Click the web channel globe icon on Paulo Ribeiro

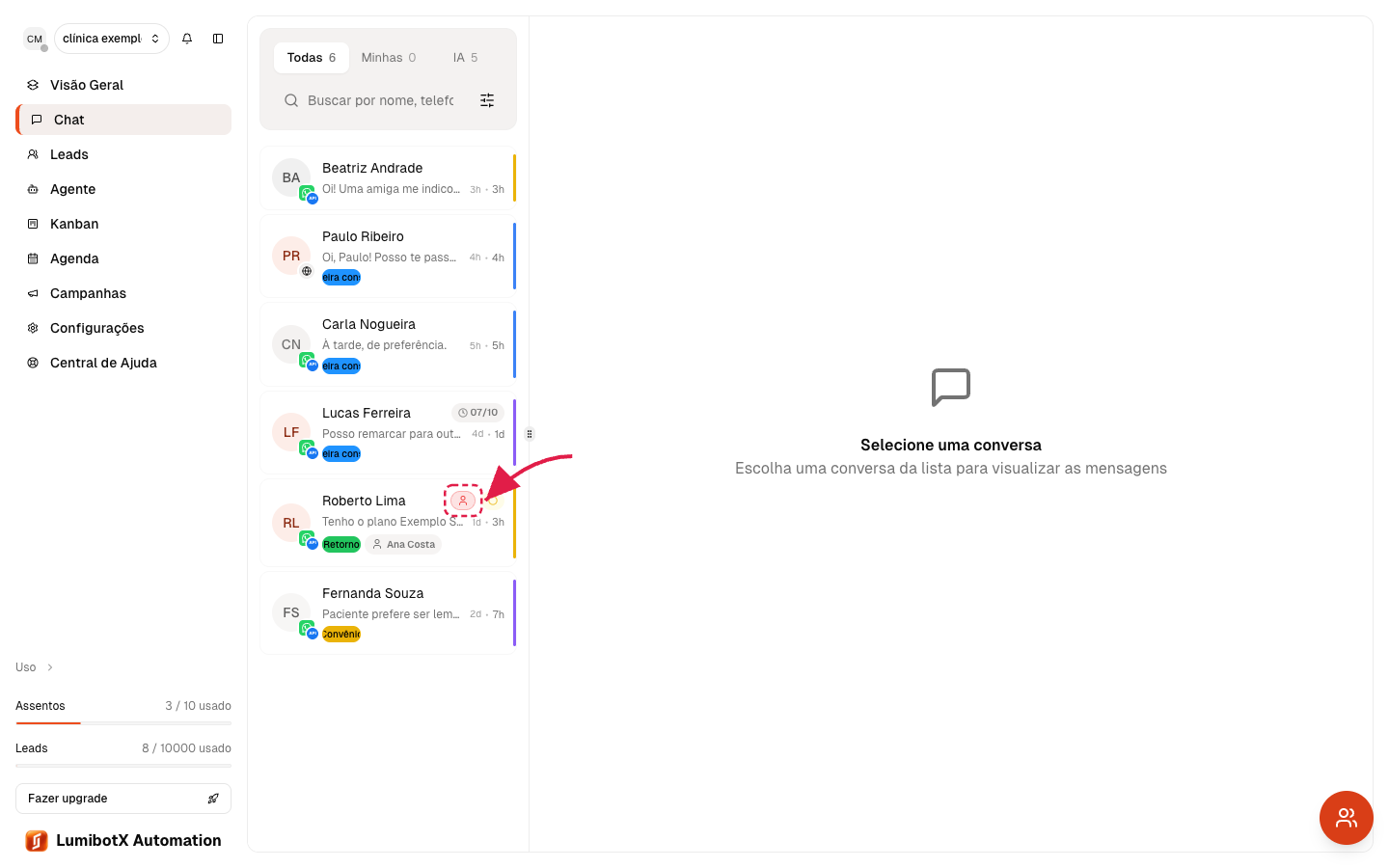coord(307,271)
